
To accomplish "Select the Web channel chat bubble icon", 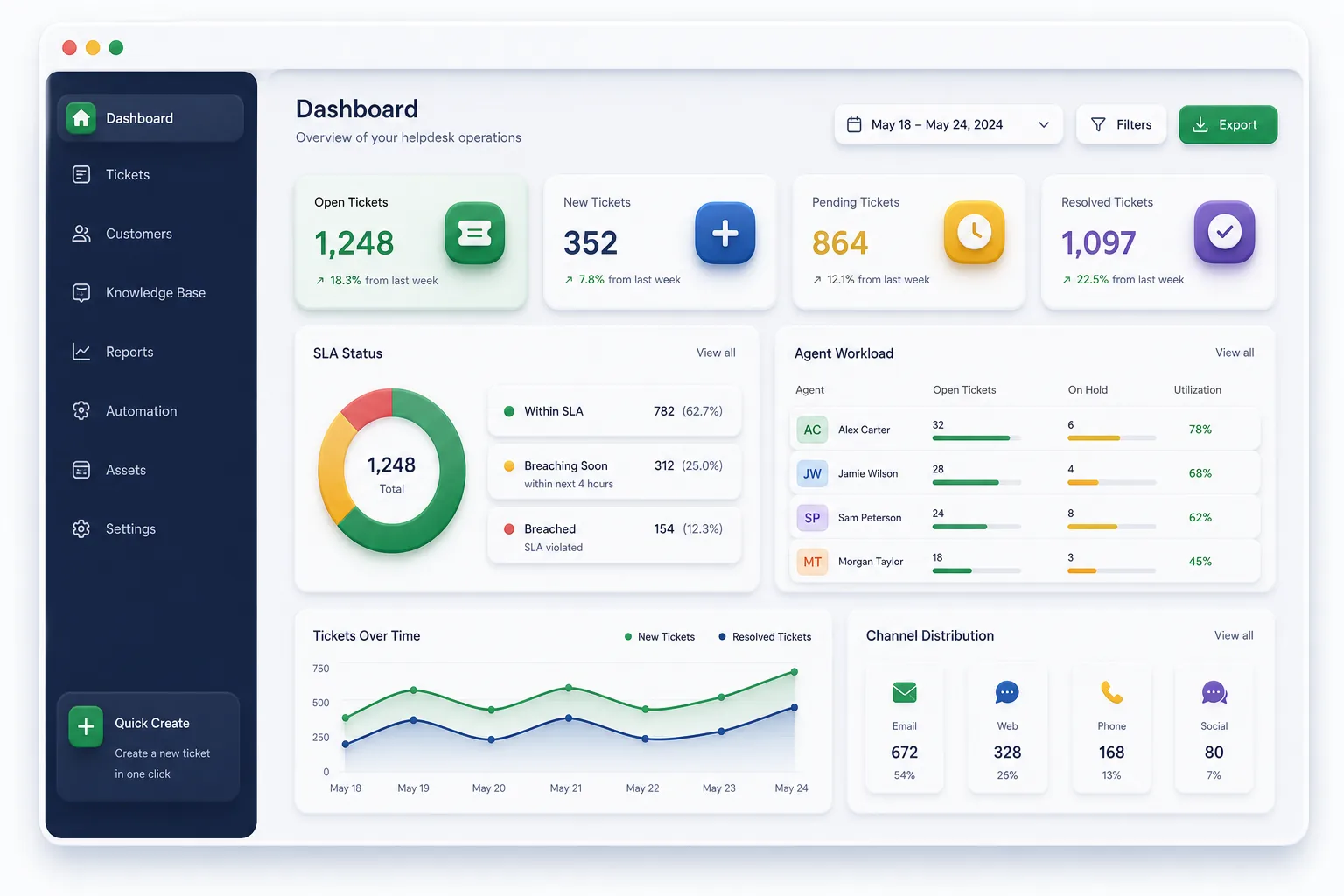I will tap(1007, 693).
